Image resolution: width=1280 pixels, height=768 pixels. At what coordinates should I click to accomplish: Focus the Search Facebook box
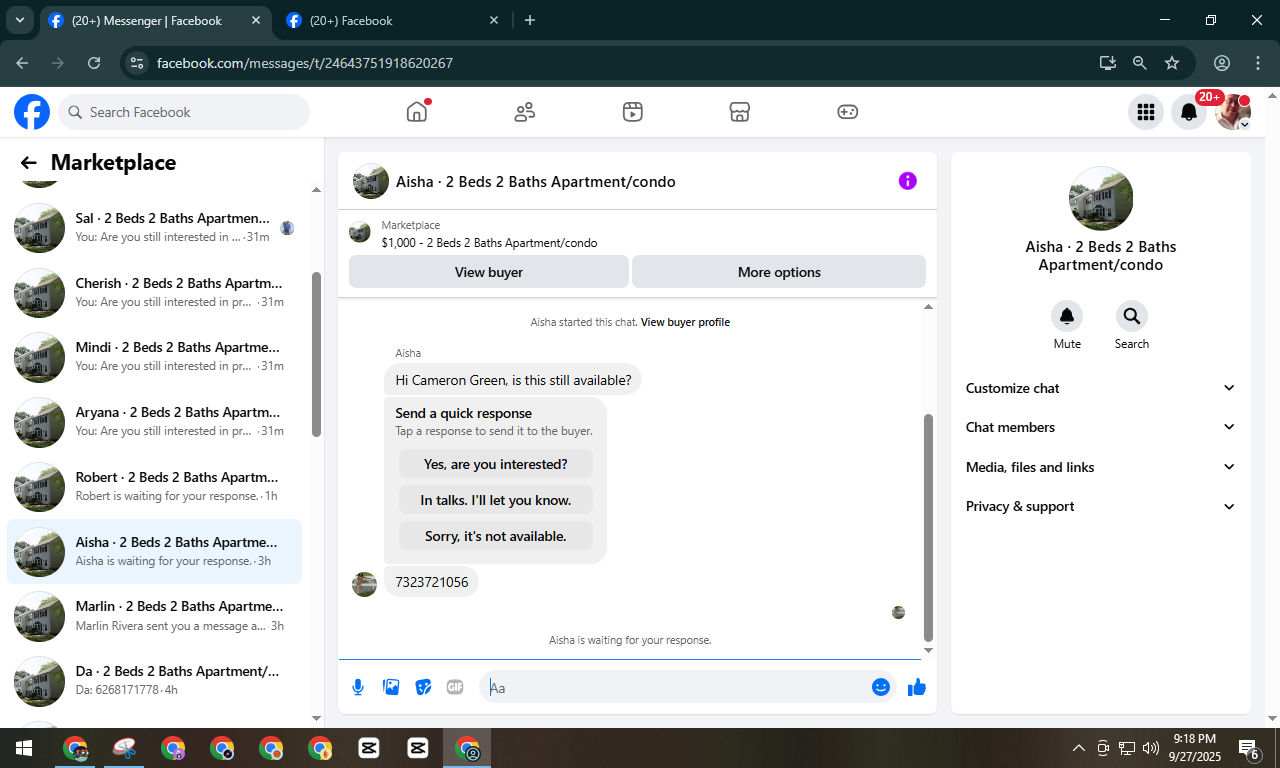[184, 112]
